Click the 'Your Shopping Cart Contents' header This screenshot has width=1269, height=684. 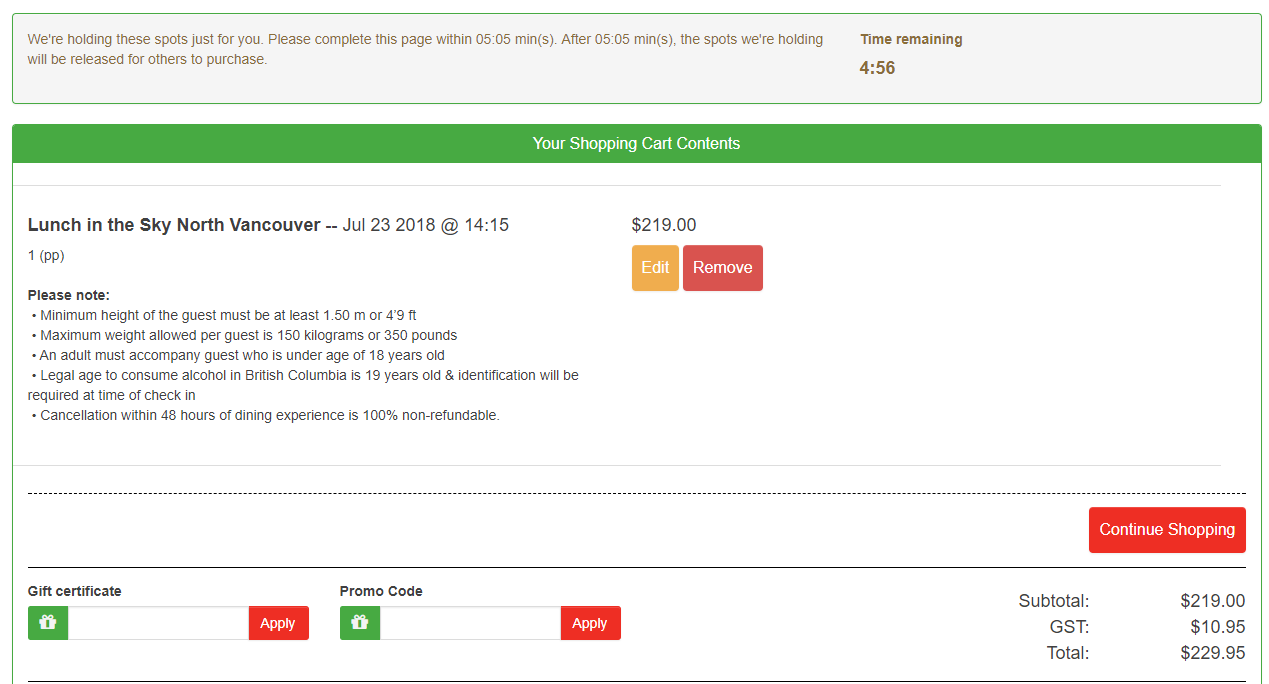(636, 143)
